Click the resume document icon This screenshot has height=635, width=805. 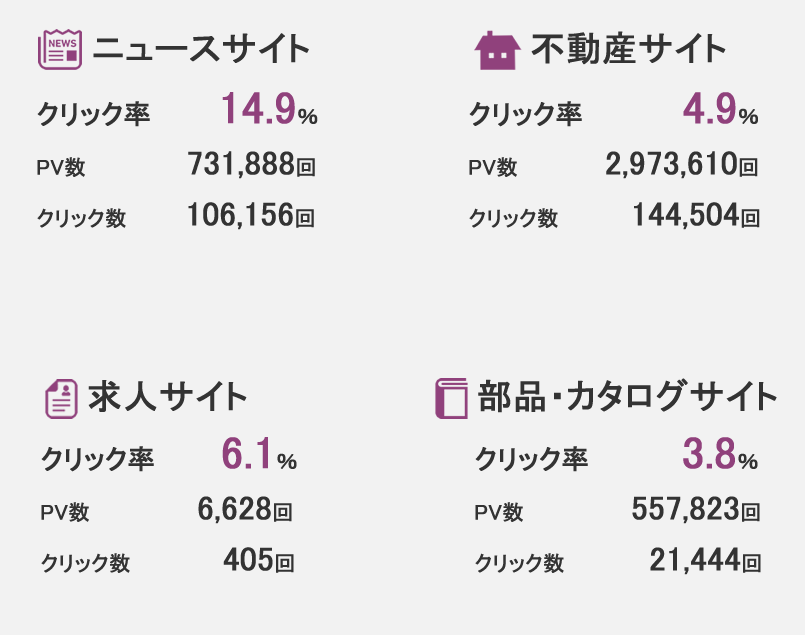coord(62,399)
